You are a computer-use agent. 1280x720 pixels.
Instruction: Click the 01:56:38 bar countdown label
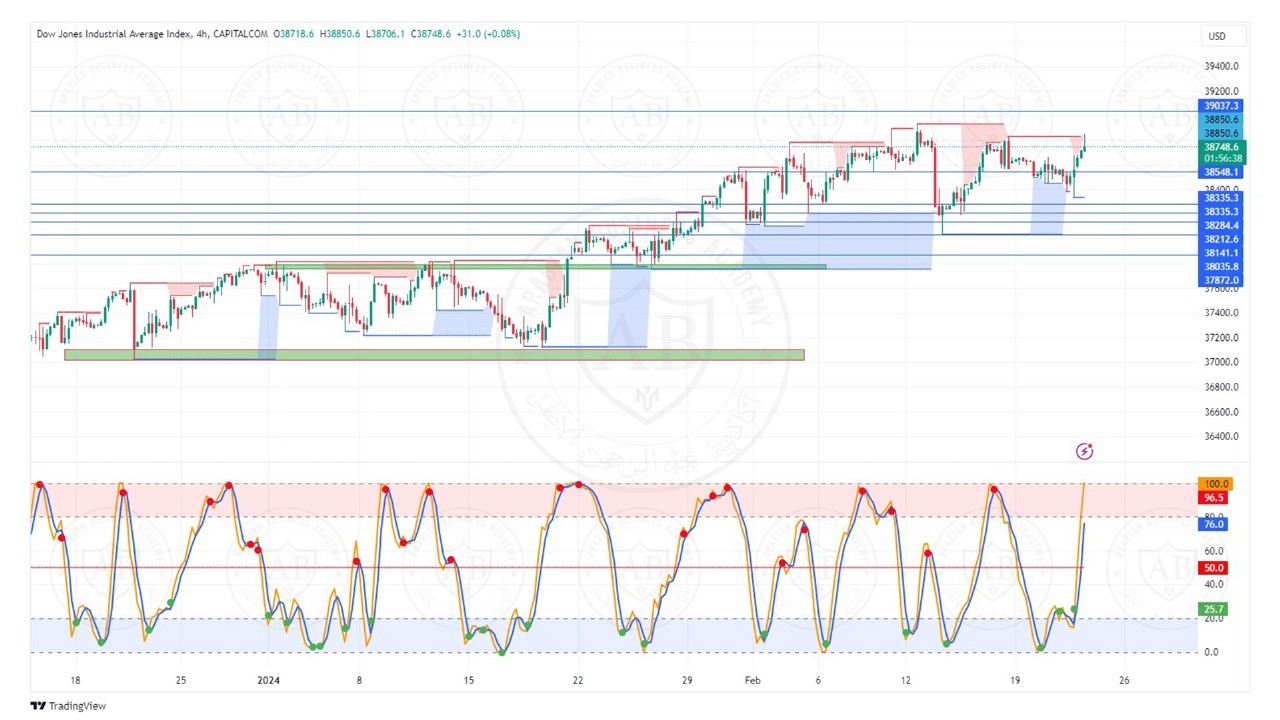[x=1221, y=158]
